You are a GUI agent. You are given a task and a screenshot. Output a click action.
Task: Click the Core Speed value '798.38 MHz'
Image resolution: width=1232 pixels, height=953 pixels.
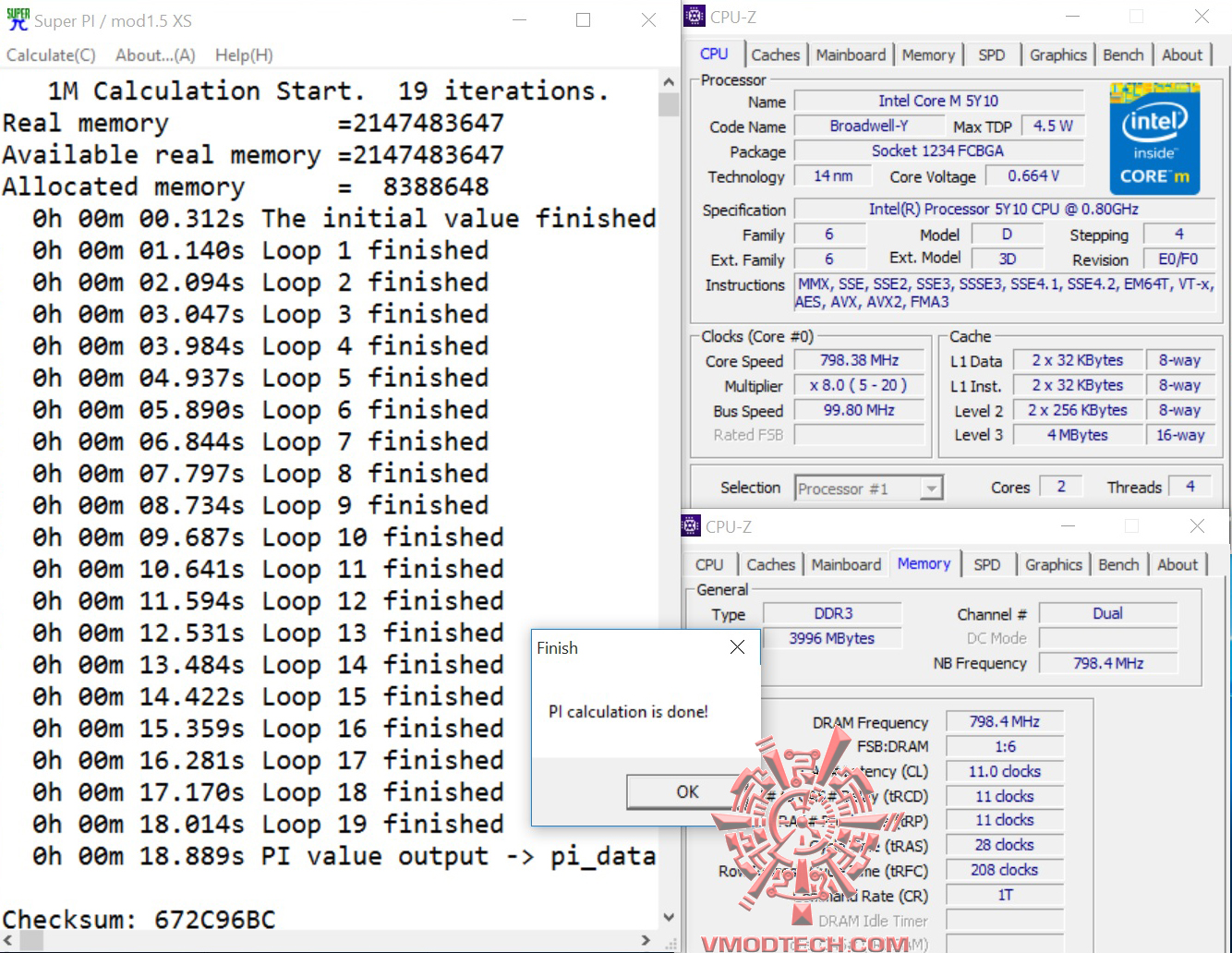click(859, 360)
